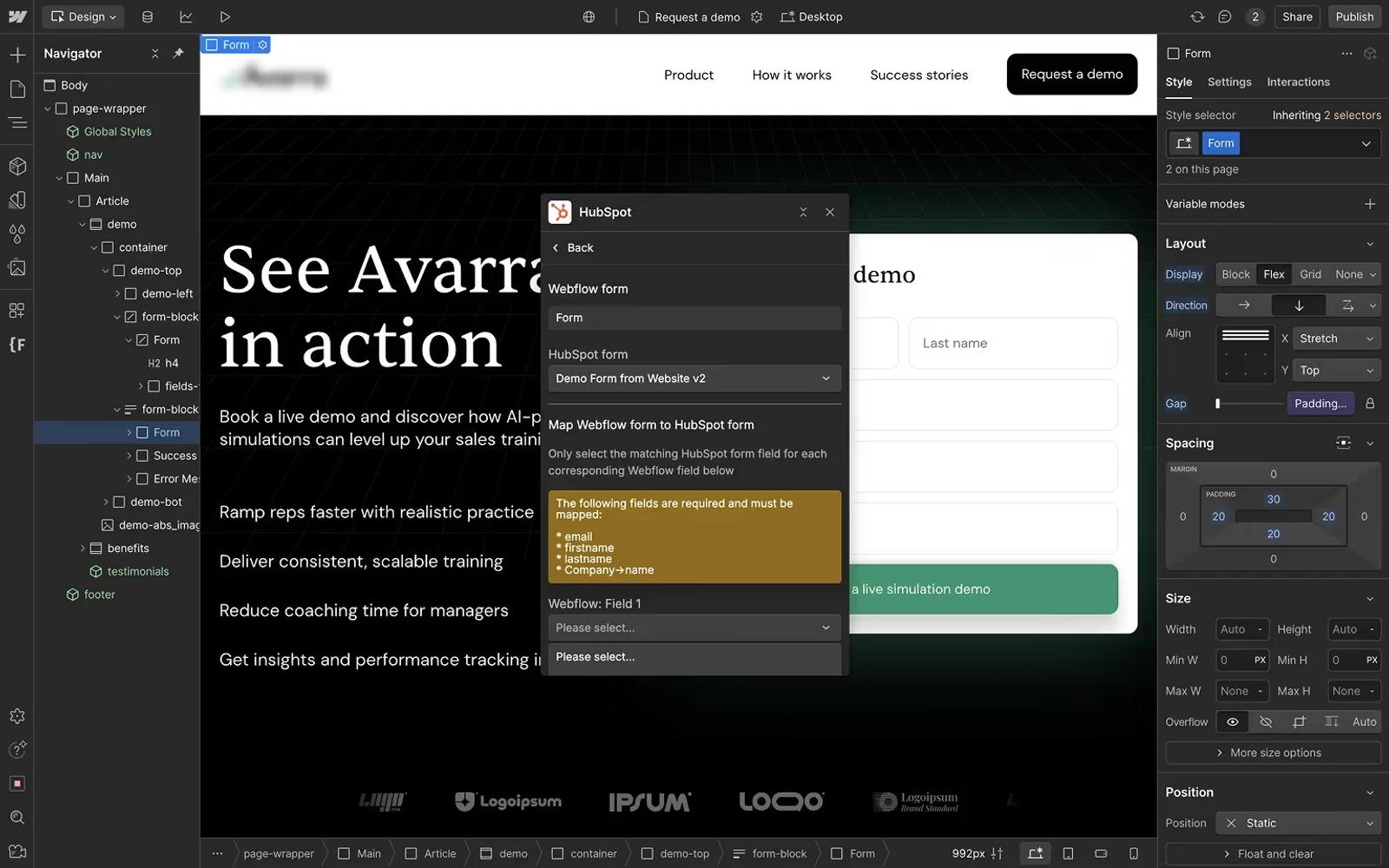Expand More size options

click(x=1273, y=753)
